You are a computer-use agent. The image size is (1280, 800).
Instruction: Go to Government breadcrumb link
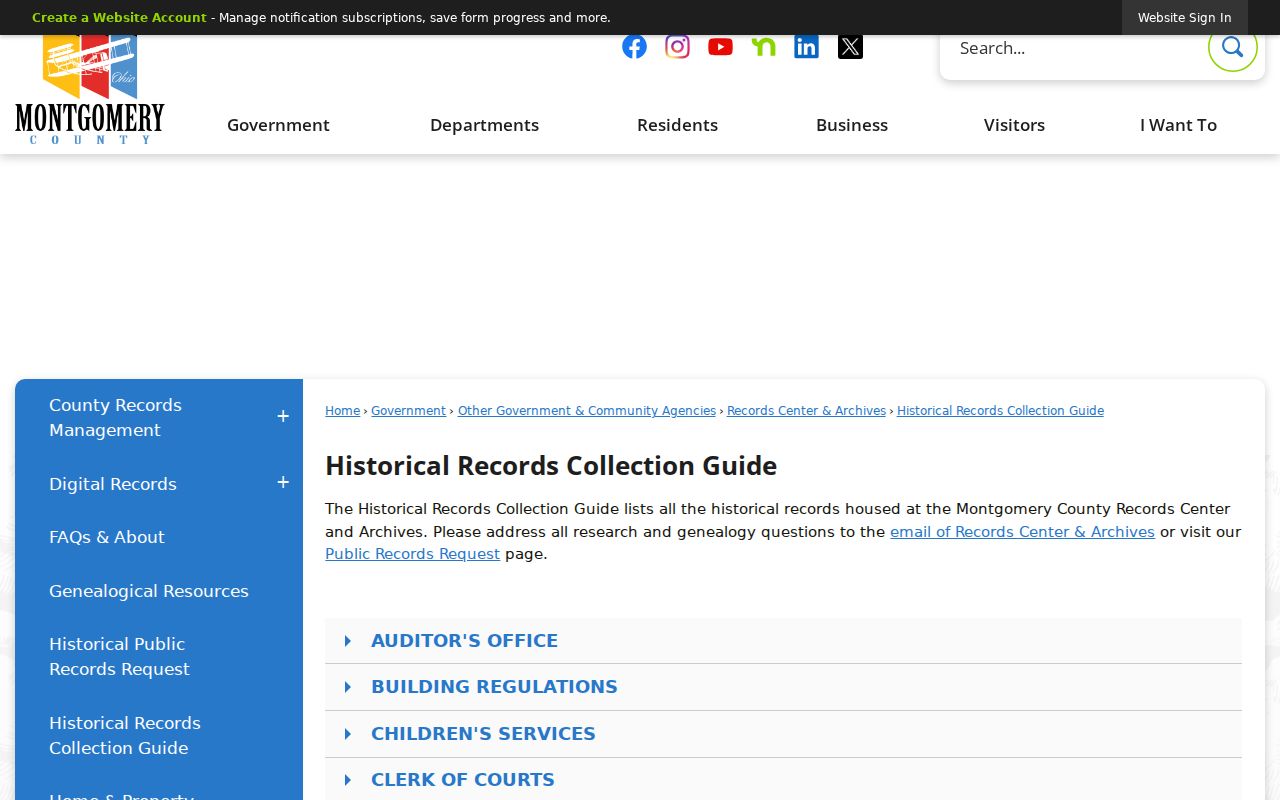coord(408,411)
